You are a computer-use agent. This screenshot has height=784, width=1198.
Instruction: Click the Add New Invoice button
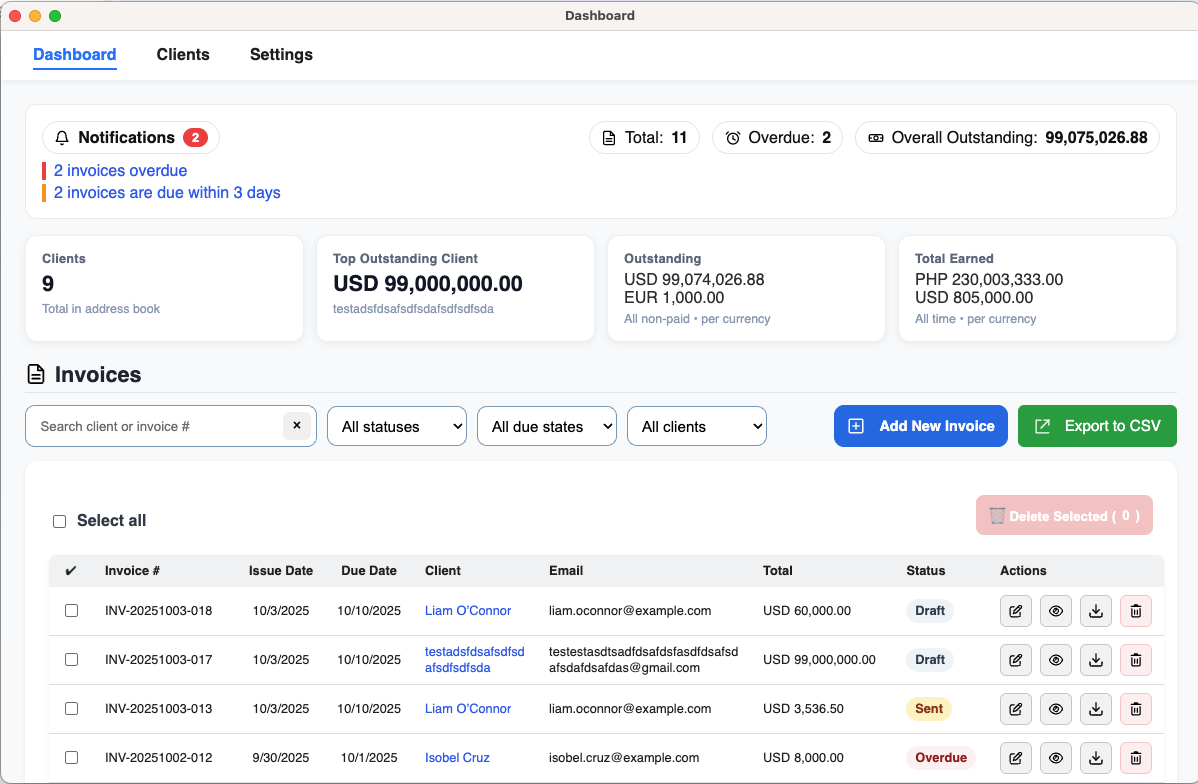(x=920, y=426)
